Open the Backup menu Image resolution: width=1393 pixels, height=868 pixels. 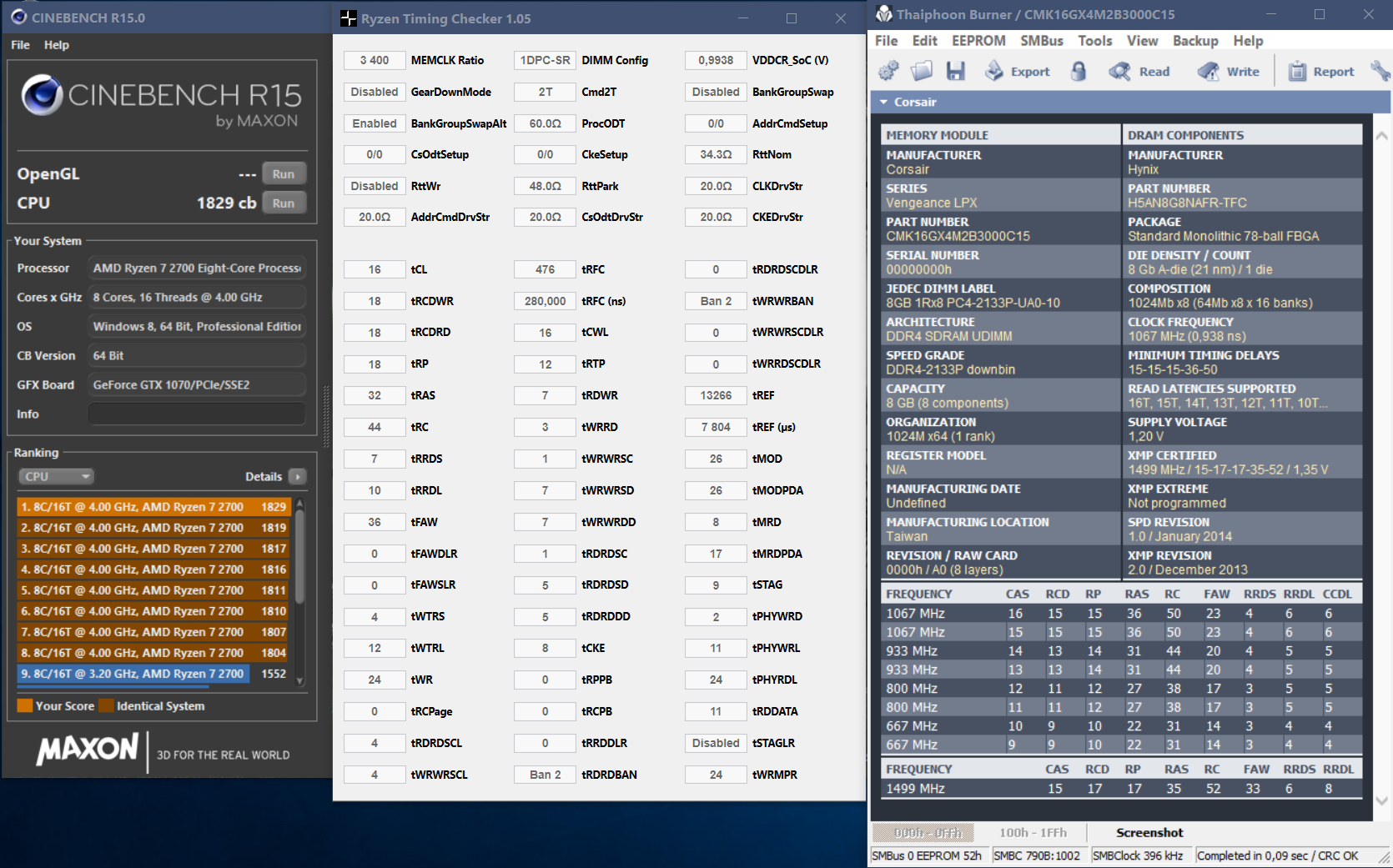1195,41
